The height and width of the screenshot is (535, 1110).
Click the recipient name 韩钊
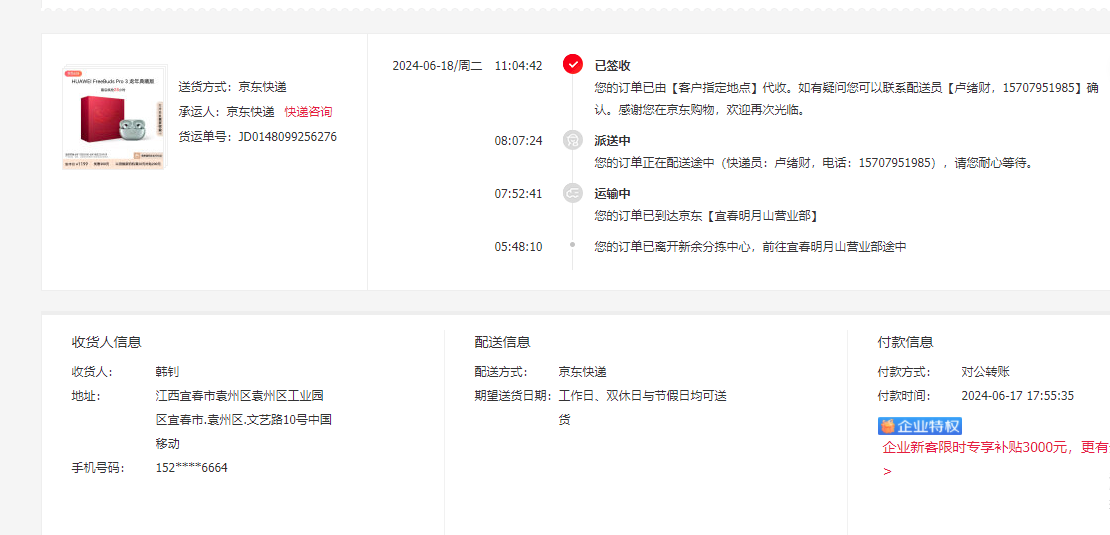(168, 372)
